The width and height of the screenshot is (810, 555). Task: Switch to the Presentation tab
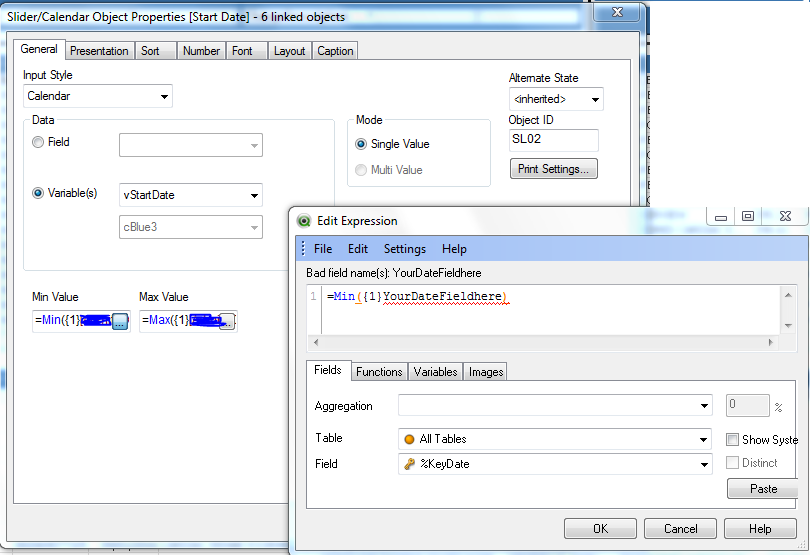99,51
